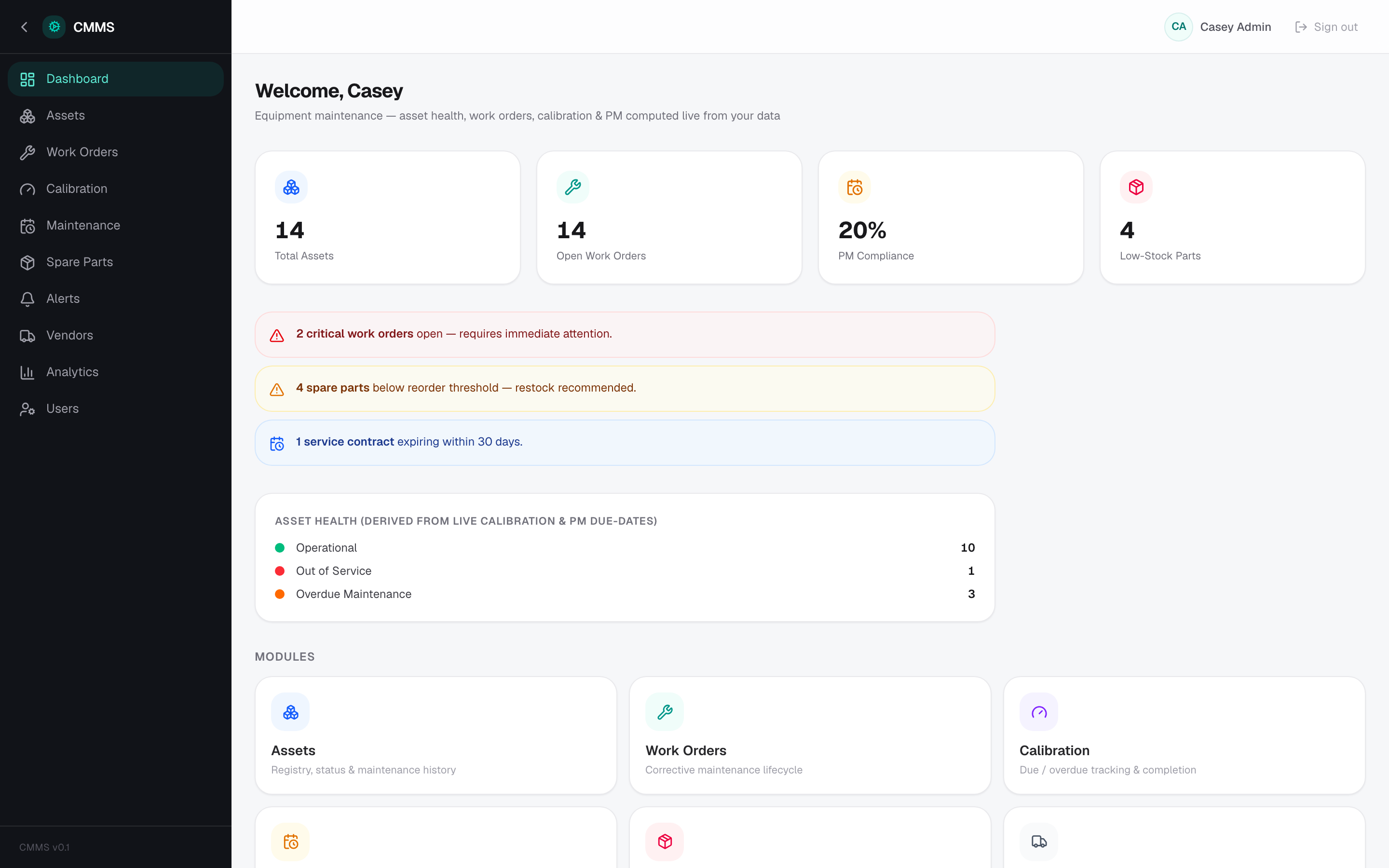Click the Assets cubes icon in sidebar
This screenshot has width=1389, height=868.
click(x=27, y=116)
